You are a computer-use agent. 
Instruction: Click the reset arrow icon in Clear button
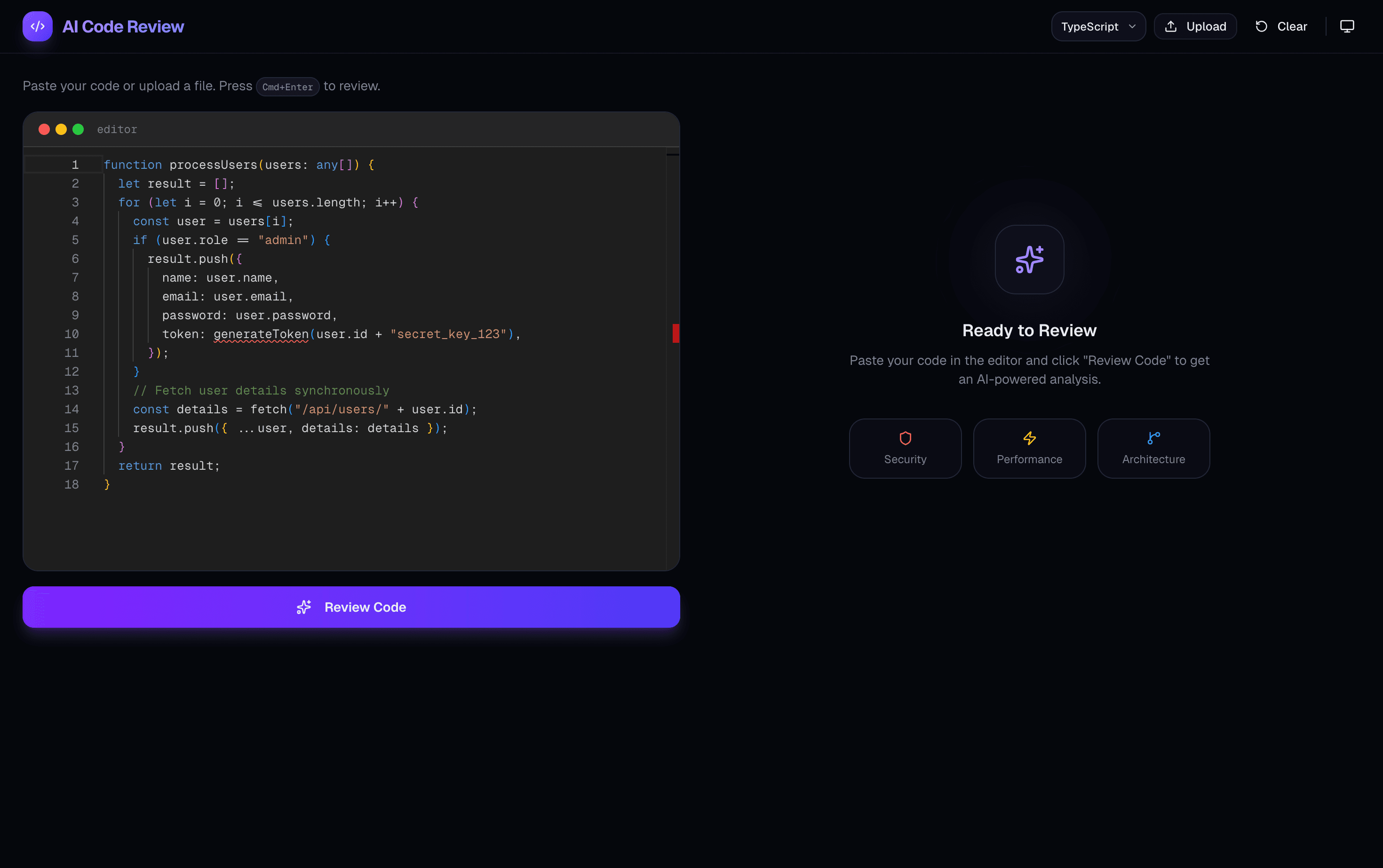point(1261,26)
